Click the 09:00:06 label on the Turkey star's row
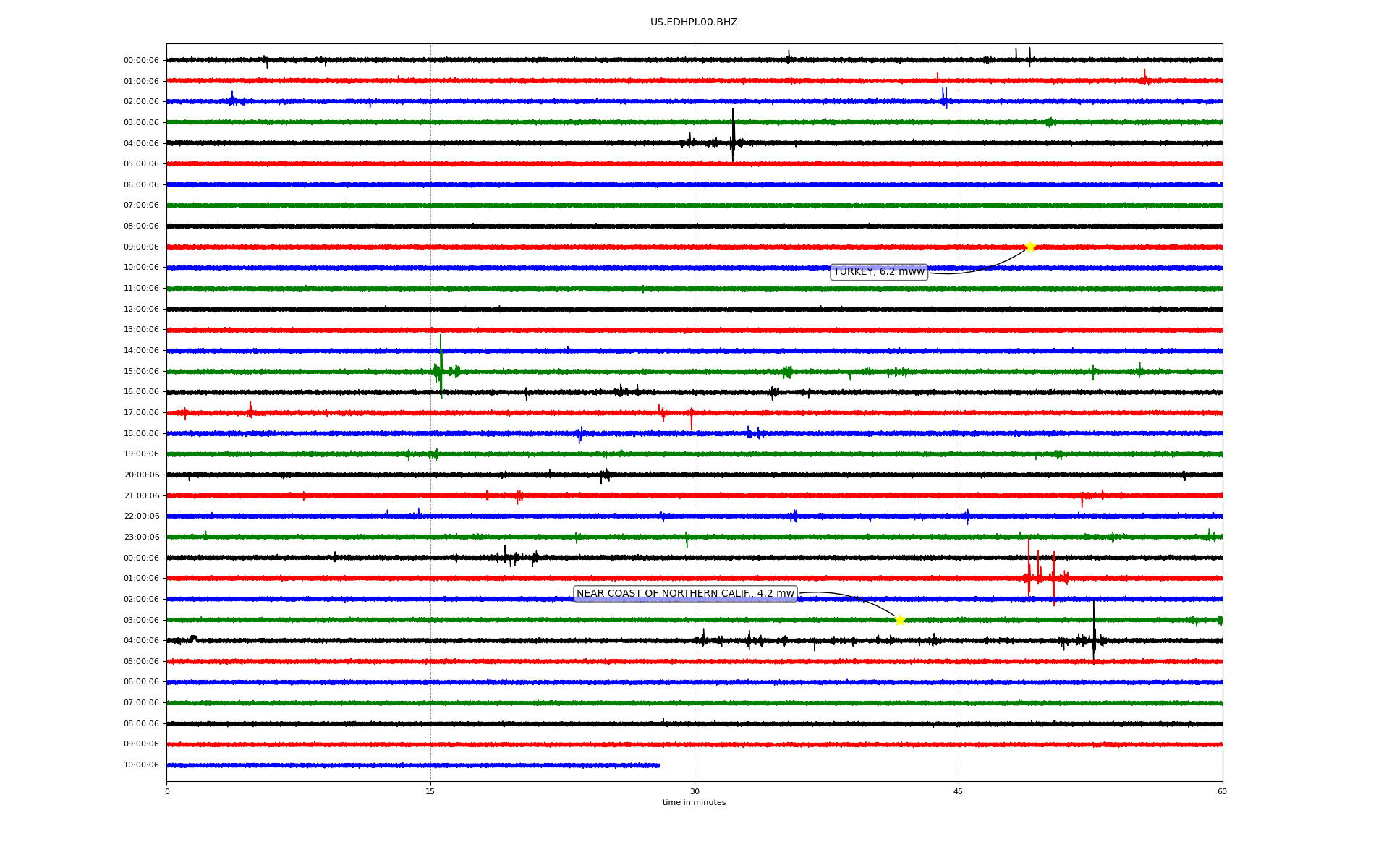This screenshot has height=868, width=1389. click(141, 247)
